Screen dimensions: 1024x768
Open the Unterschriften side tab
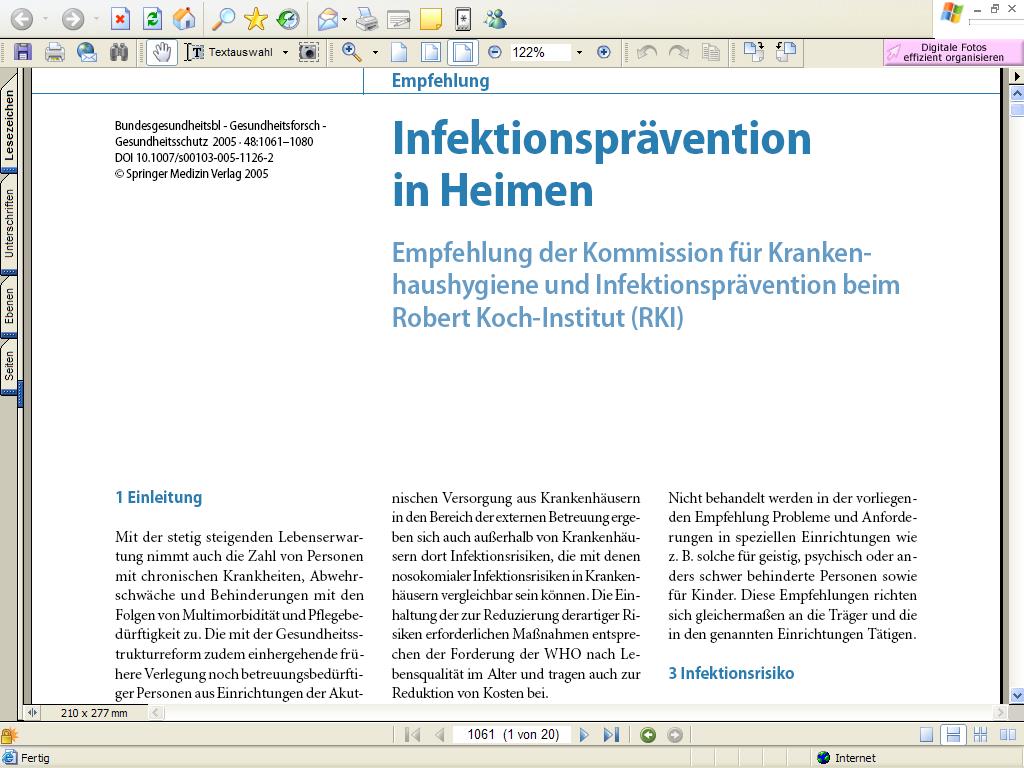pos(9,223)
